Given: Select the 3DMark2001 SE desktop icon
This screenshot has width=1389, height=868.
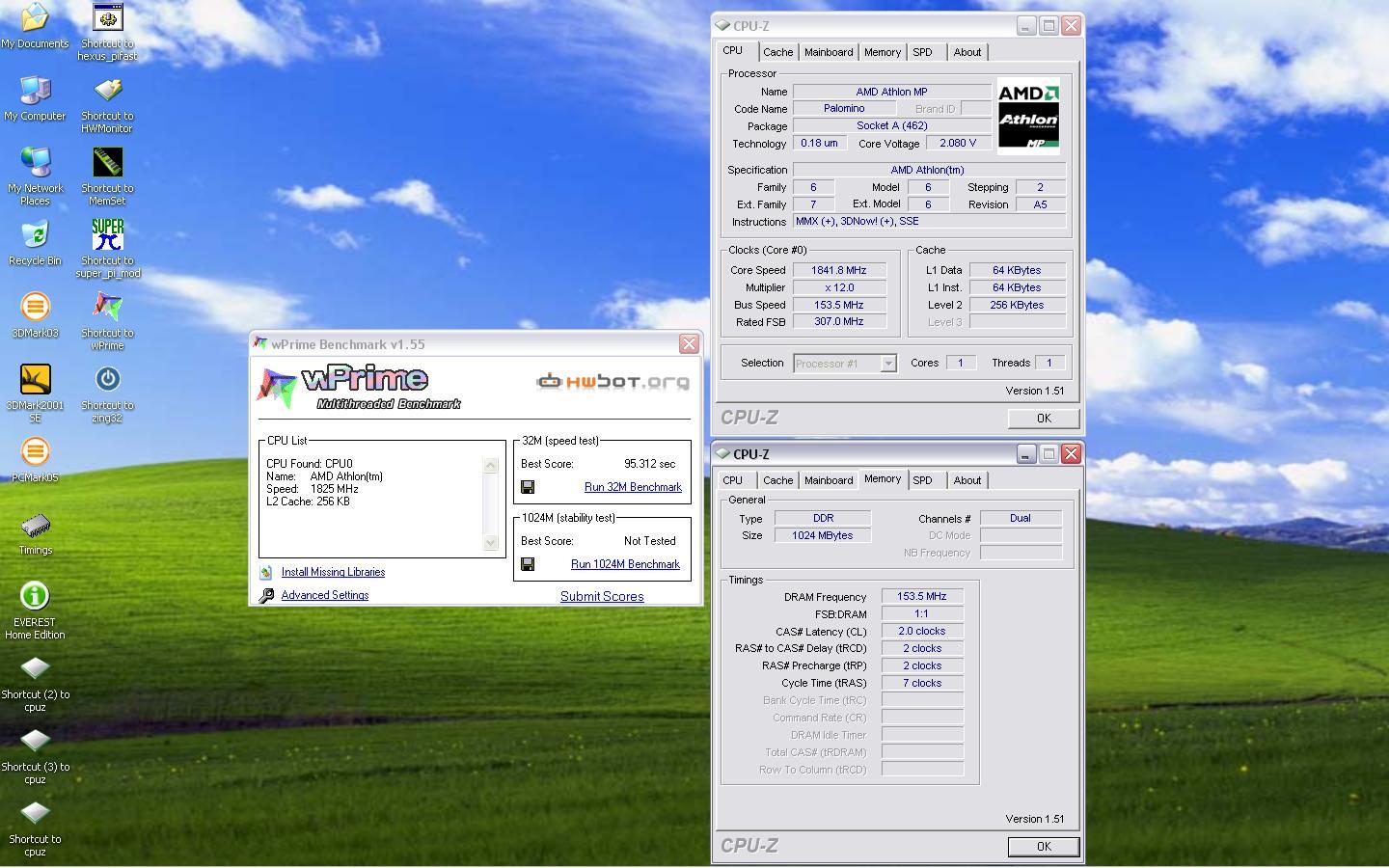Looking at the screenshot, I should (x=35, y=379).
